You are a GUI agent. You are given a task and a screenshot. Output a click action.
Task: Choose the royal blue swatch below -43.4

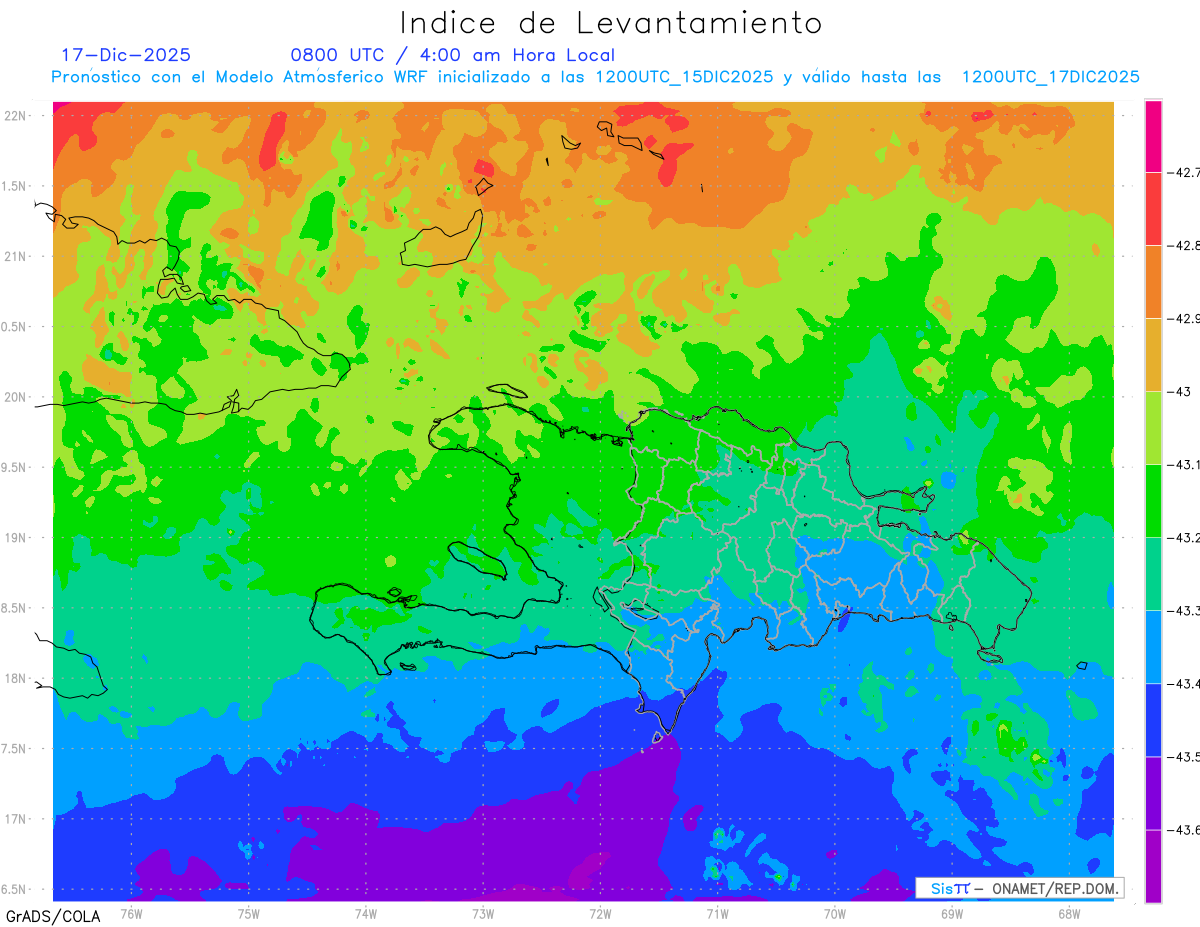(1153, 719)
